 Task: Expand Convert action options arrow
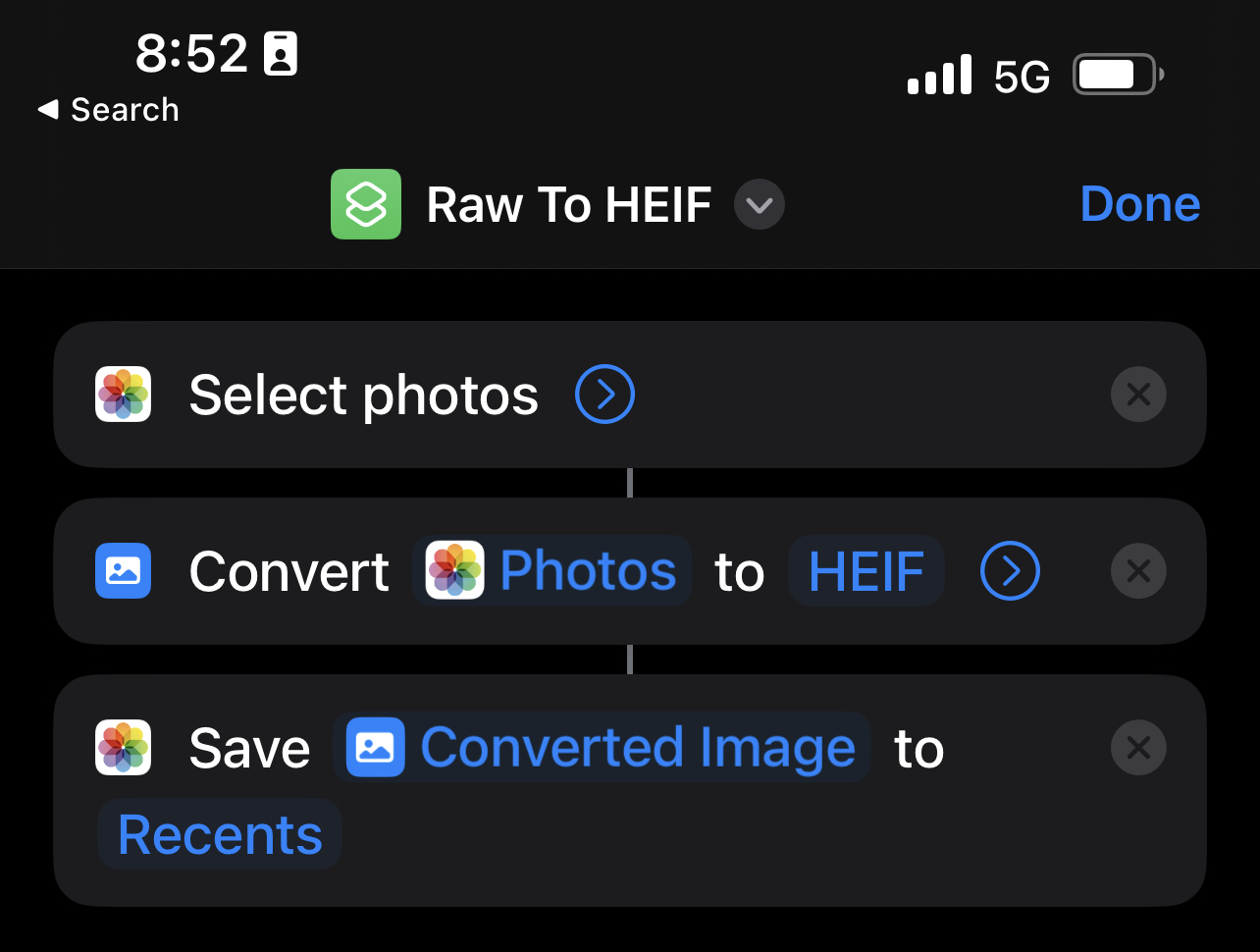coord(1010,571)
